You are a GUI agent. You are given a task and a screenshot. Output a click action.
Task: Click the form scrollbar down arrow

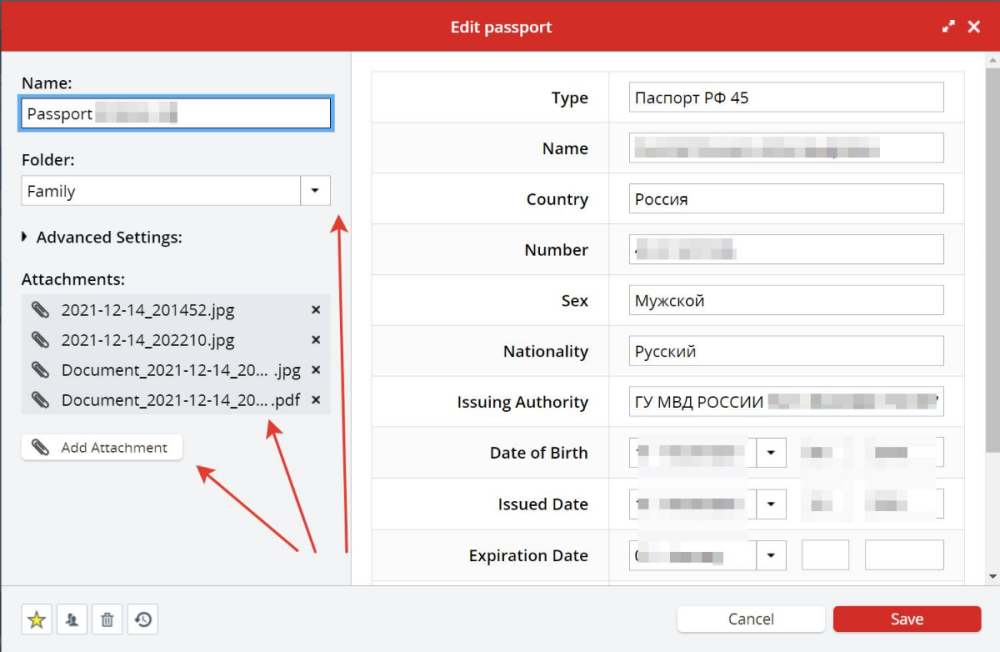coord(992,577)
